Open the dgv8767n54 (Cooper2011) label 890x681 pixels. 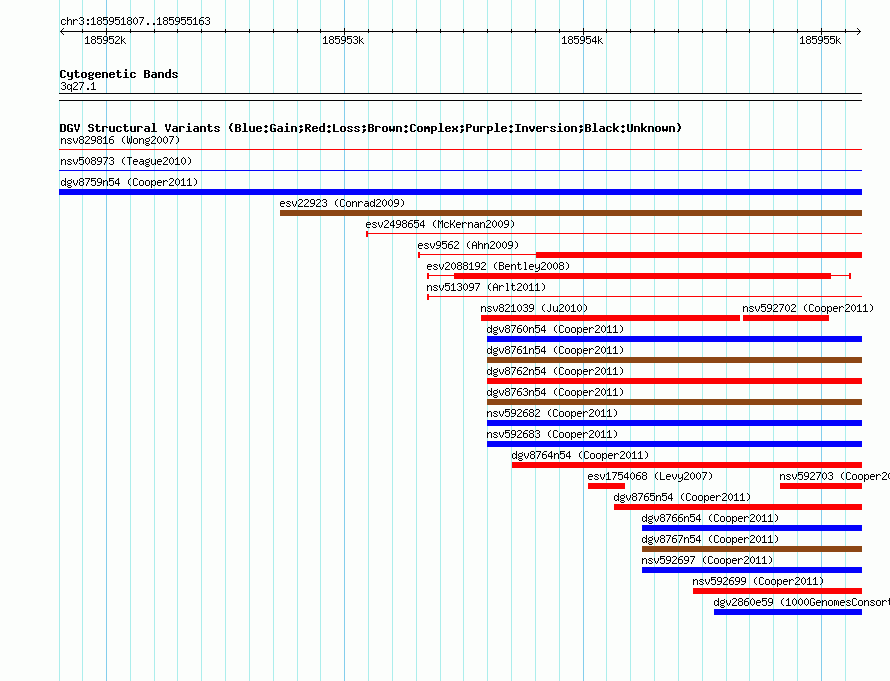click(x=710, y=539)
